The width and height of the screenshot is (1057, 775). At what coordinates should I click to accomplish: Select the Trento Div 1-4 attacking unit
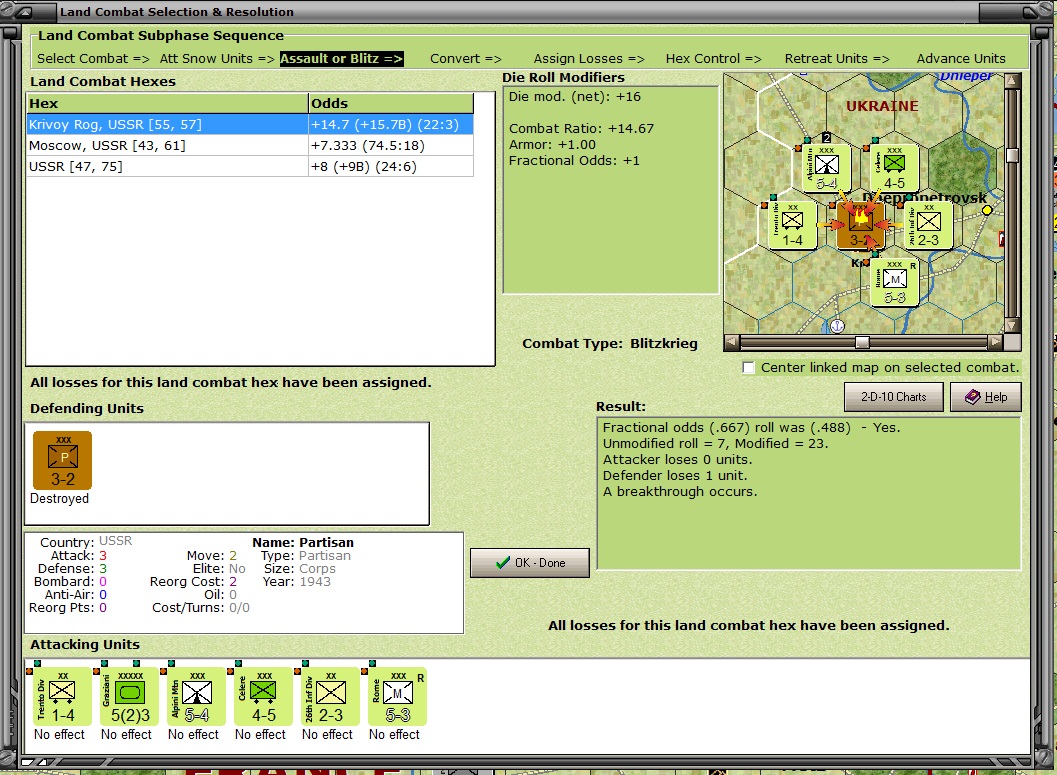click(x=62, y=697)
